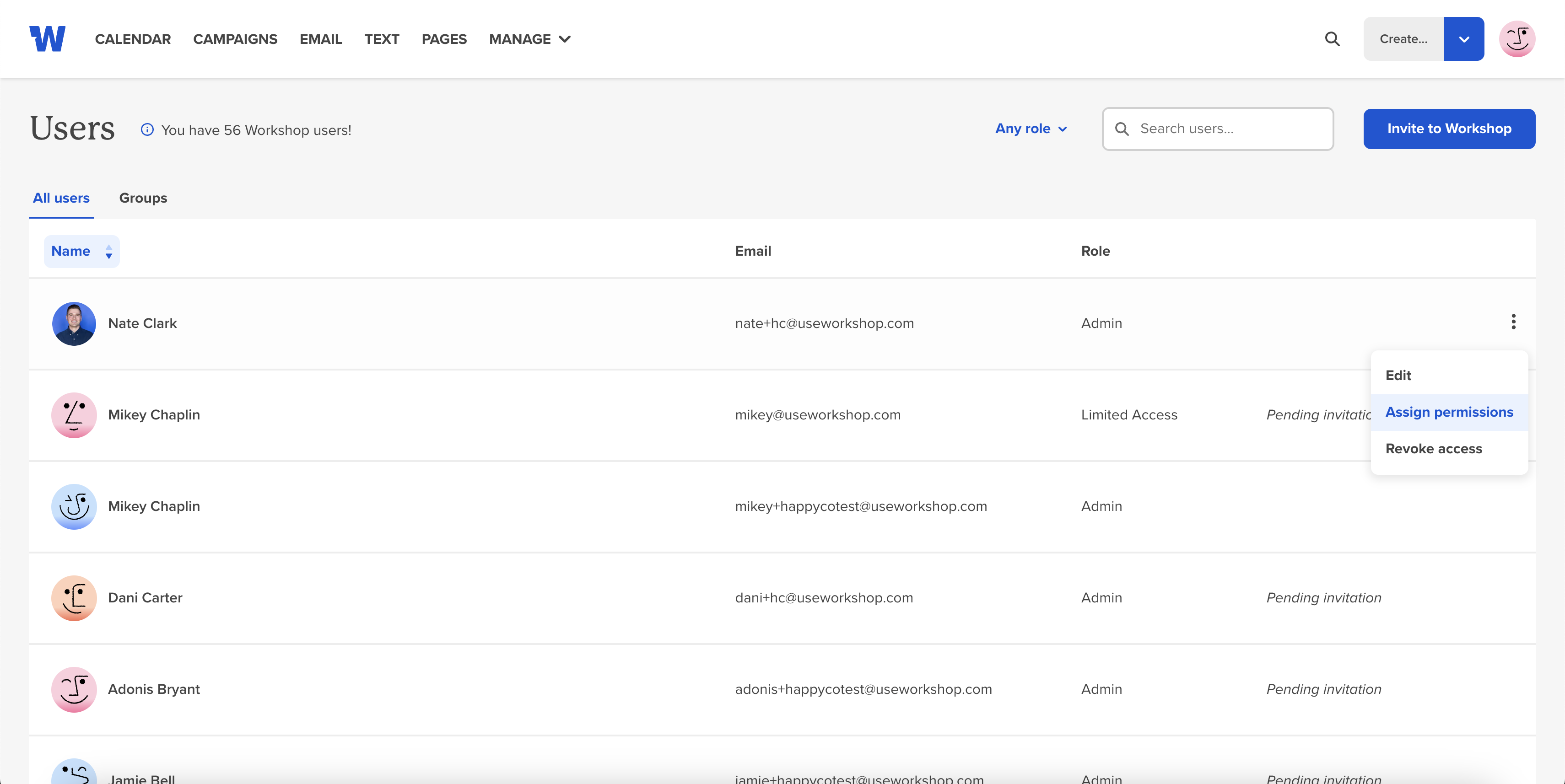Viewport: 1565px width, 784px height.
Task: Open the Create dropdown arrow
Action: (1463, 39)
